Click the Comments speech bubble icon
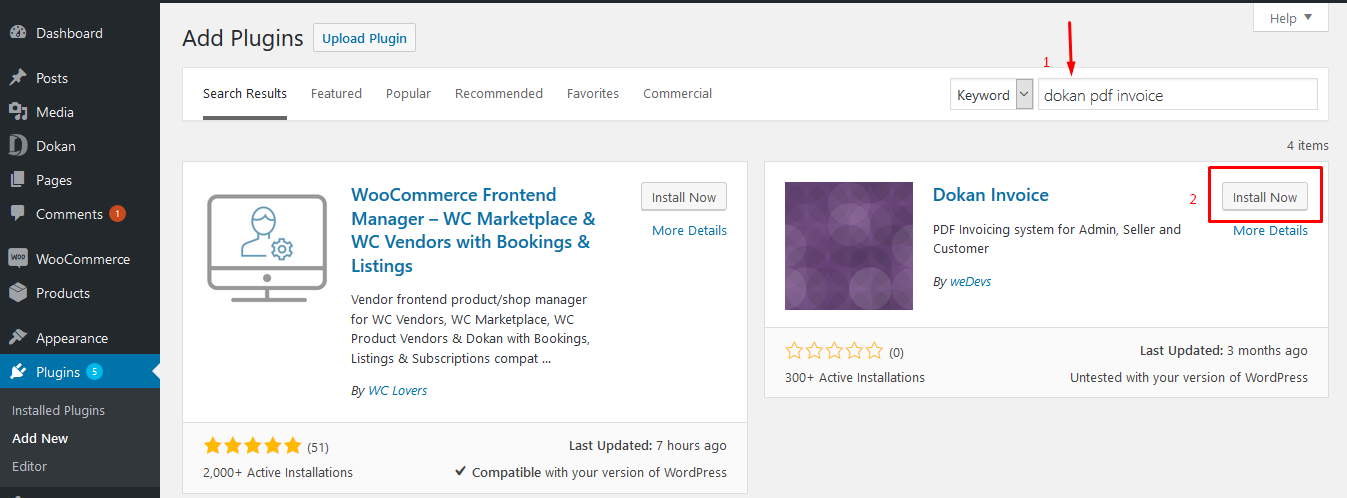This screenshot has height=498, width=1347. click(18, 214)
